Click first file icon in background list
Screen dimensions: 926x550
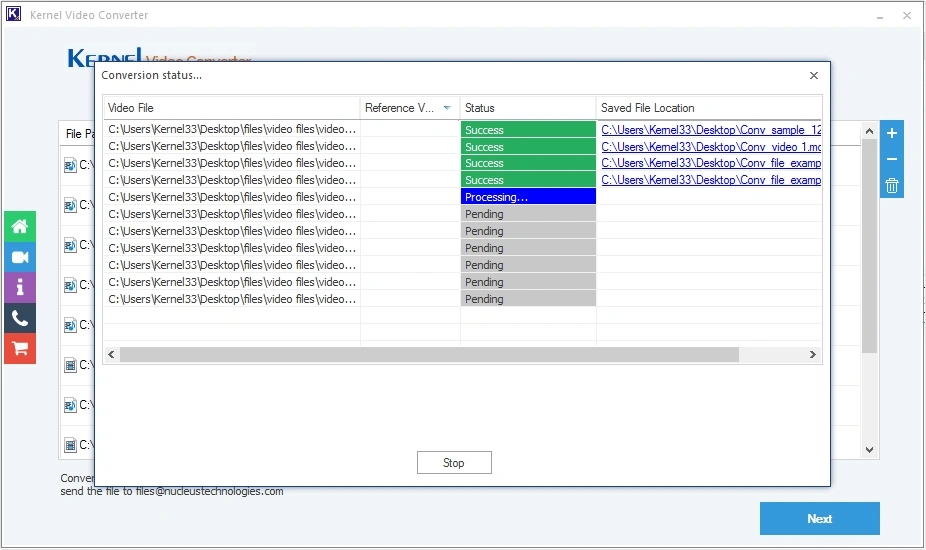(x=70, y=165)
